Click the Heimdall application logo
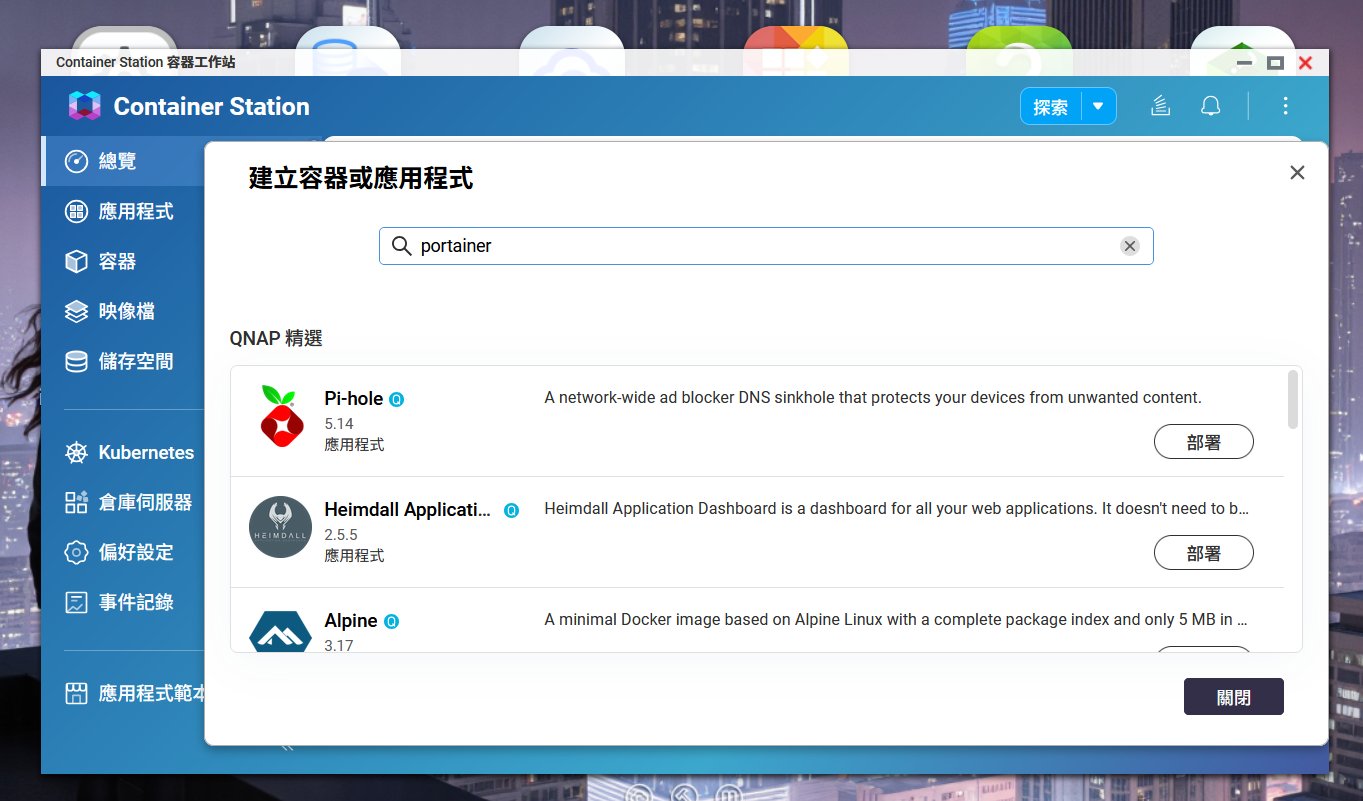Image resolution: width=1363 pixels, height=801 pixels. point(280,526)
